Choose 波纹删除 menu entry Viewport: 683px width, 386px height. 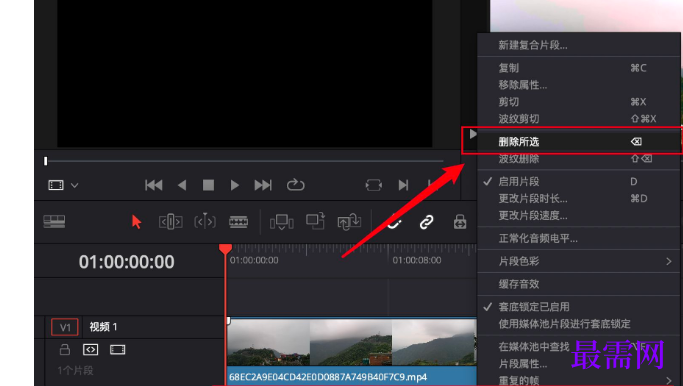tap(579, 159)
